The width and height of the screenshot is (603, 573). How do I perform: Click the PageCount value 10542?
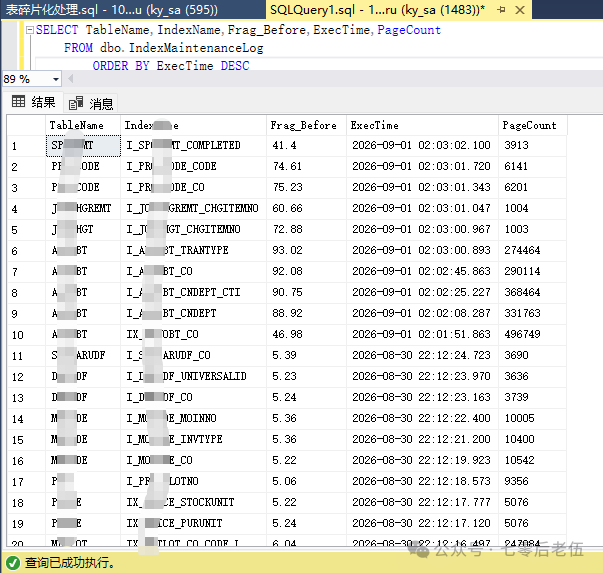click(x=519, y=460)
